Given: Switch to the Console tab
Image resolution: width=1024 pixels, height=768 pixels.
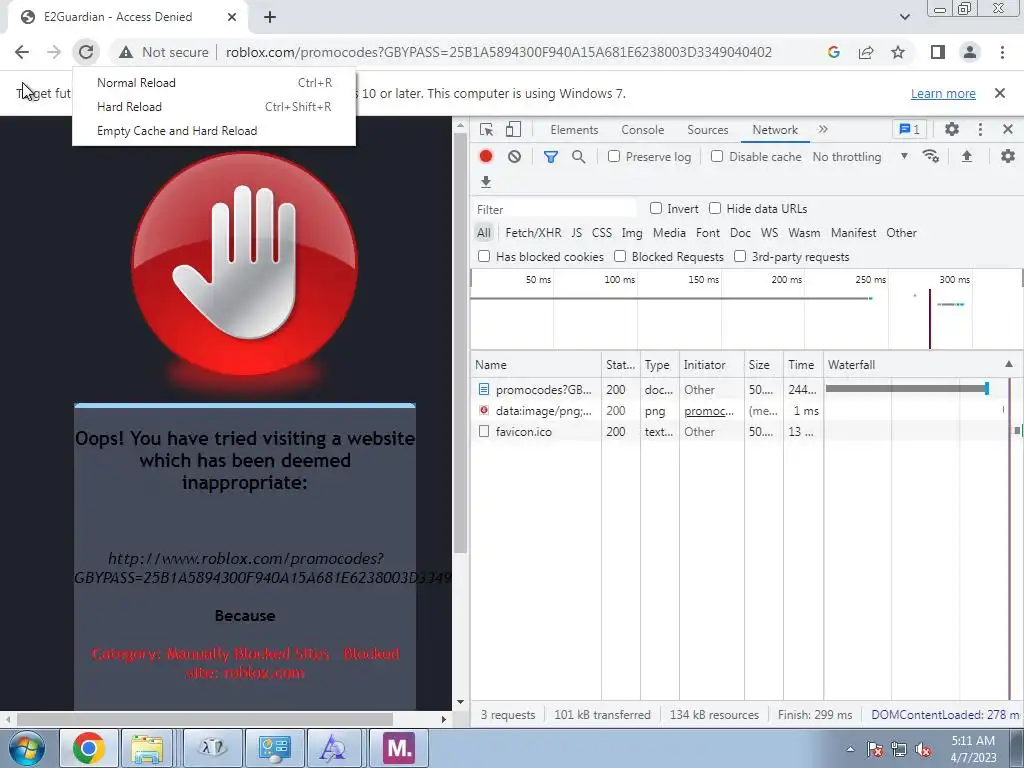Looking at the screenshot, I should pyautogui.click(x=643, y=130).
